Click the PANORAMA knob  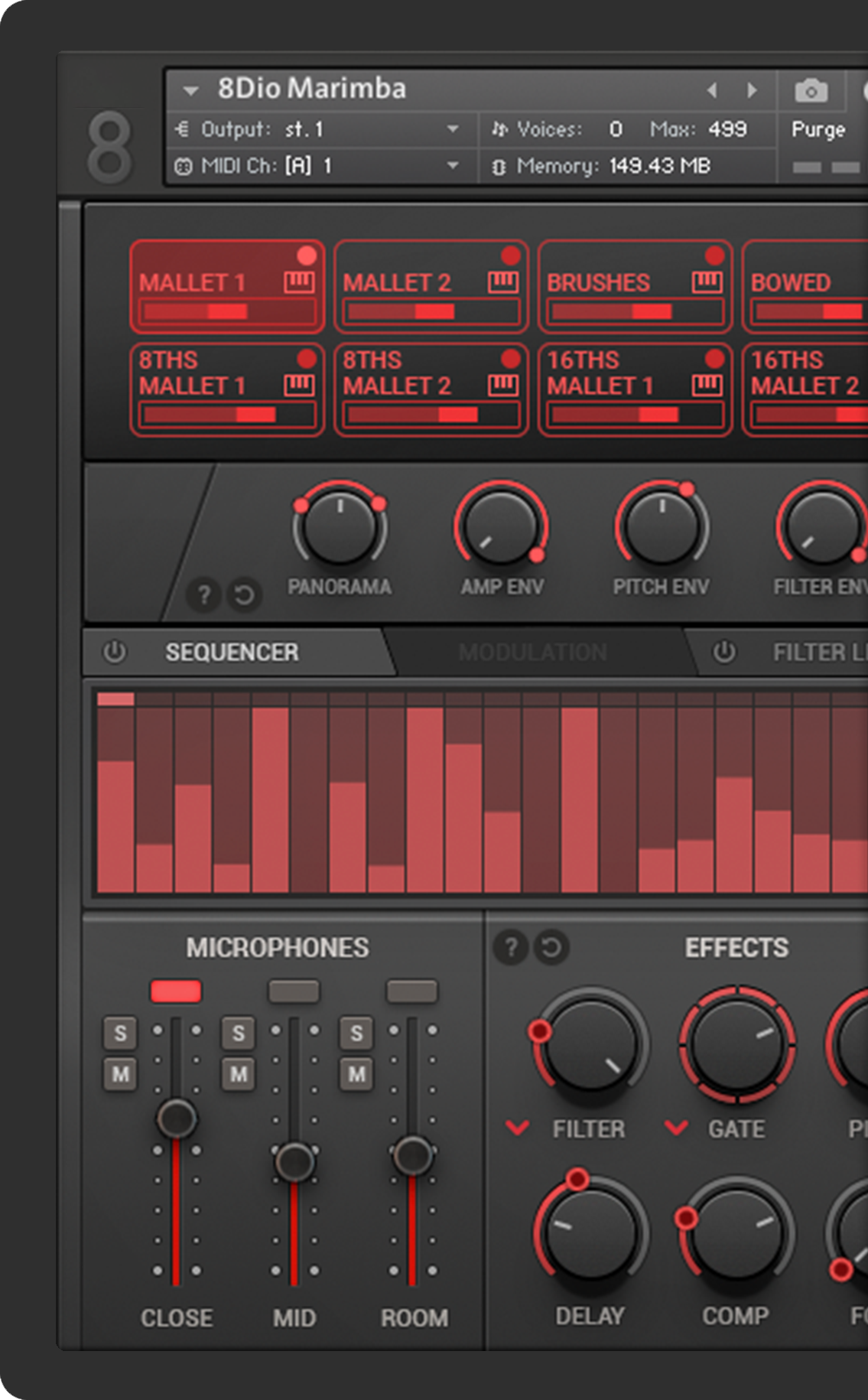point(340,528)
